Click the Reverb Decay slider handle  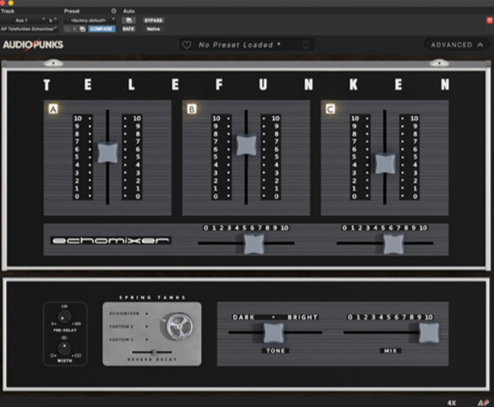(x=154, y=352)
